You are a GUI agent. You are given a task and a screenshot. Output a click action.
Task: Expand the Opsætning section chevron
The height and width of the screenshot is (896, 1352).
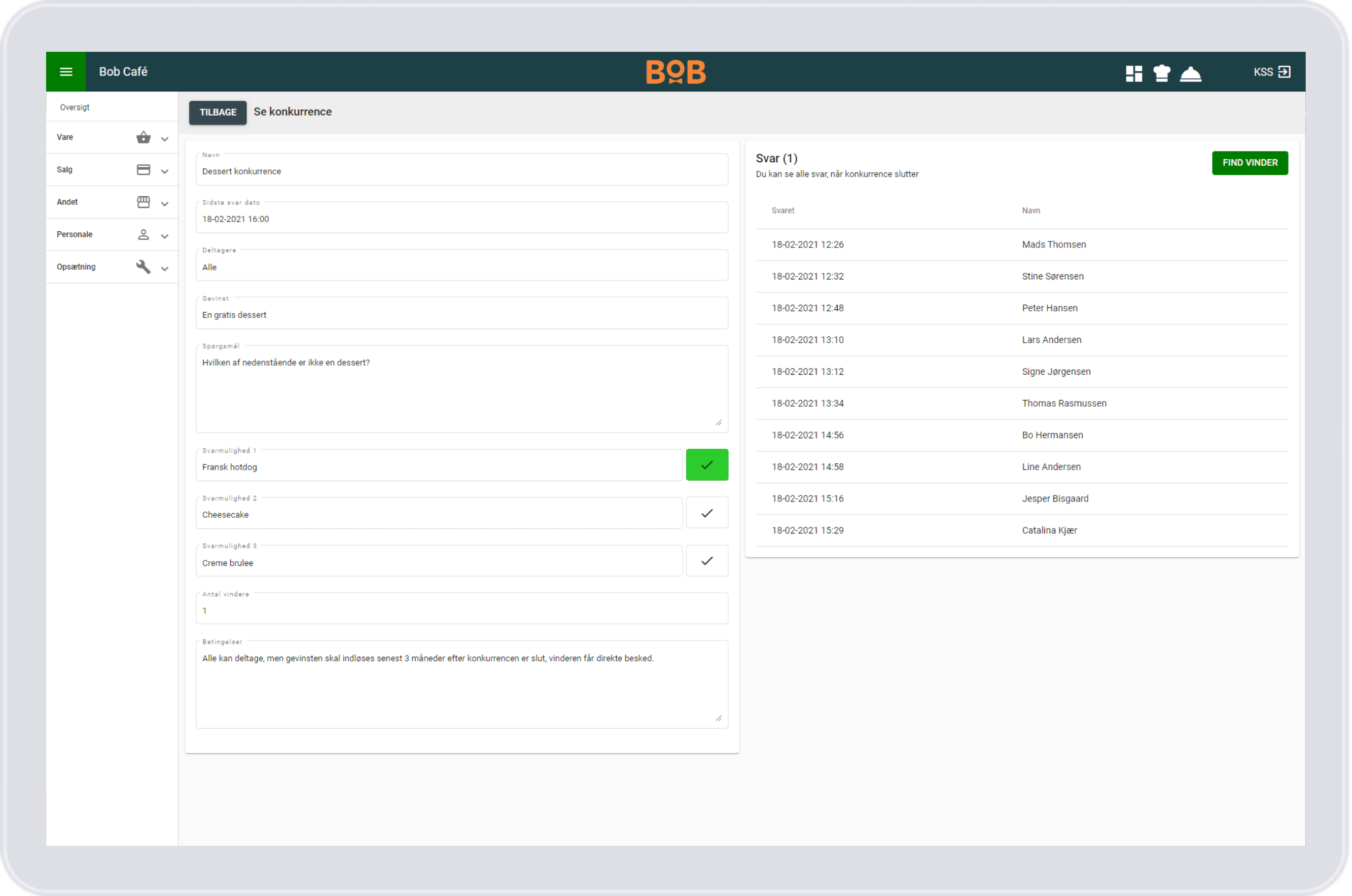165,269
